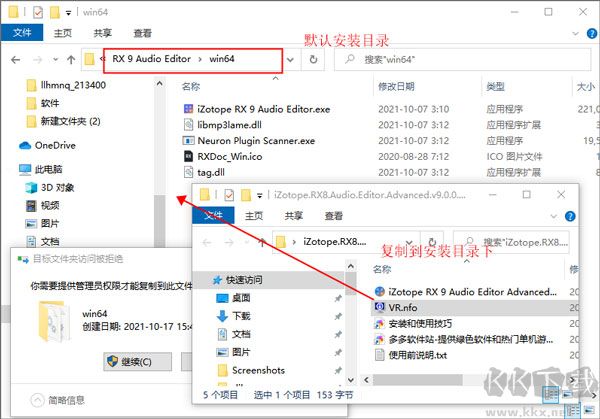Sort by 类型 column header
Screen dimensions: 600x419
point(495,86)
